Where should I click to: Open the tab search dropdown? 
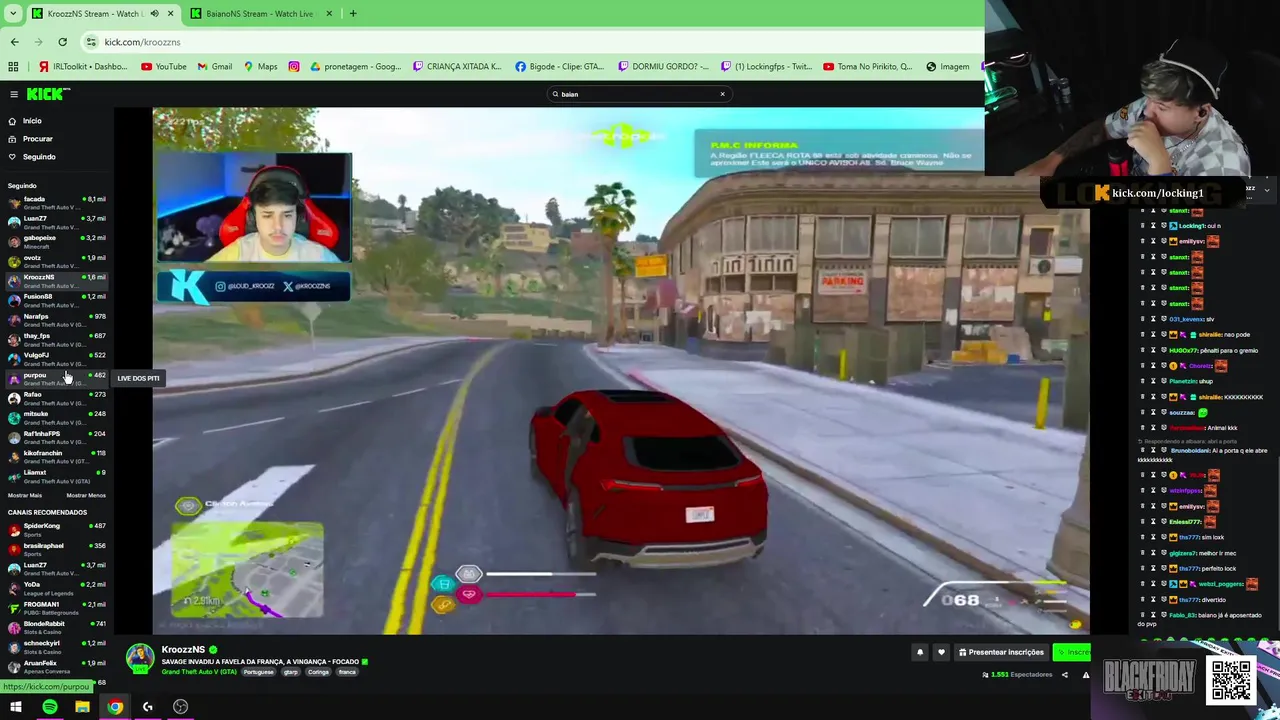(x=13, y=13)
